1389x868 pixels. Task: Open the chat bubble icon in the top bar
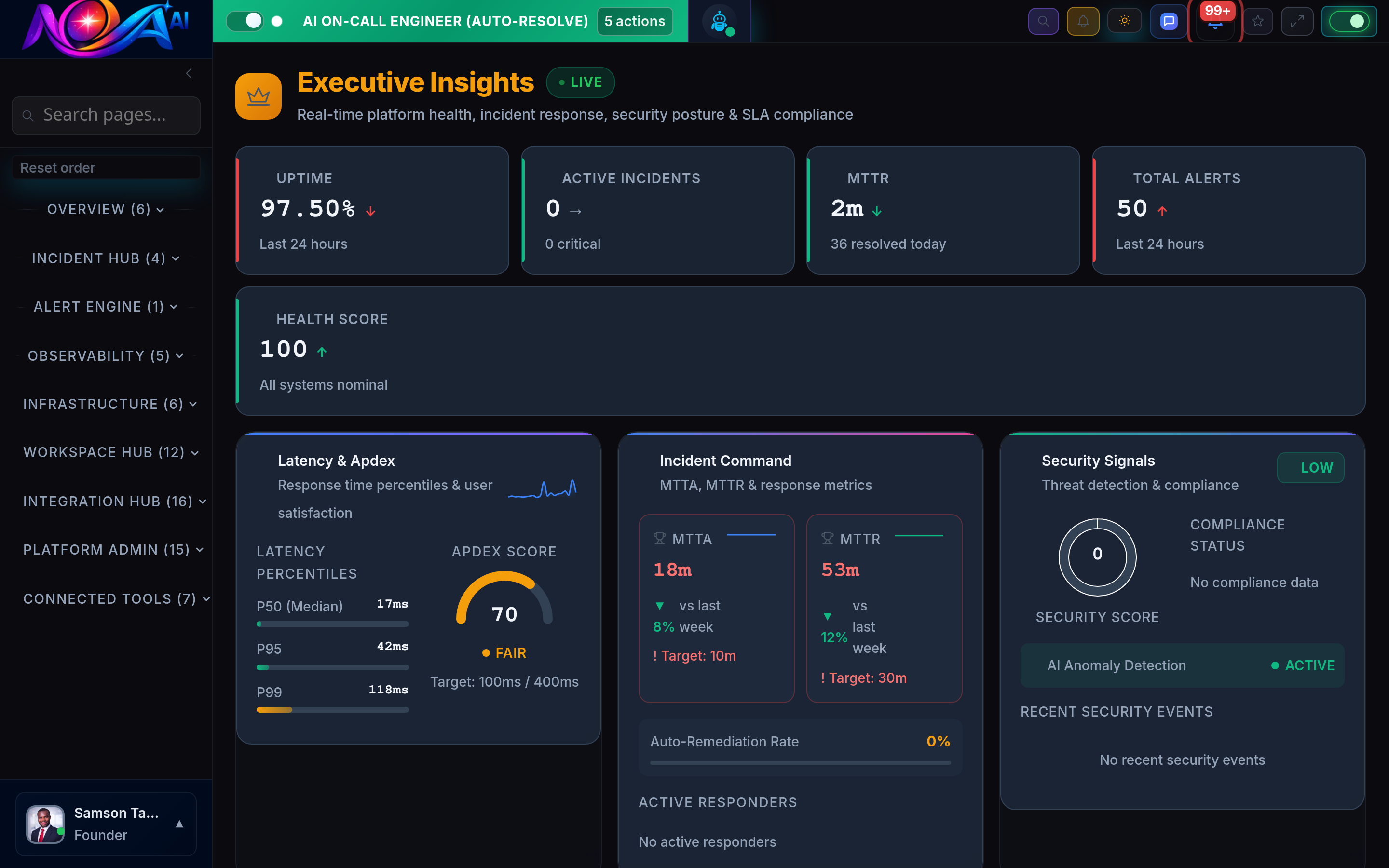click(1168, 21)
